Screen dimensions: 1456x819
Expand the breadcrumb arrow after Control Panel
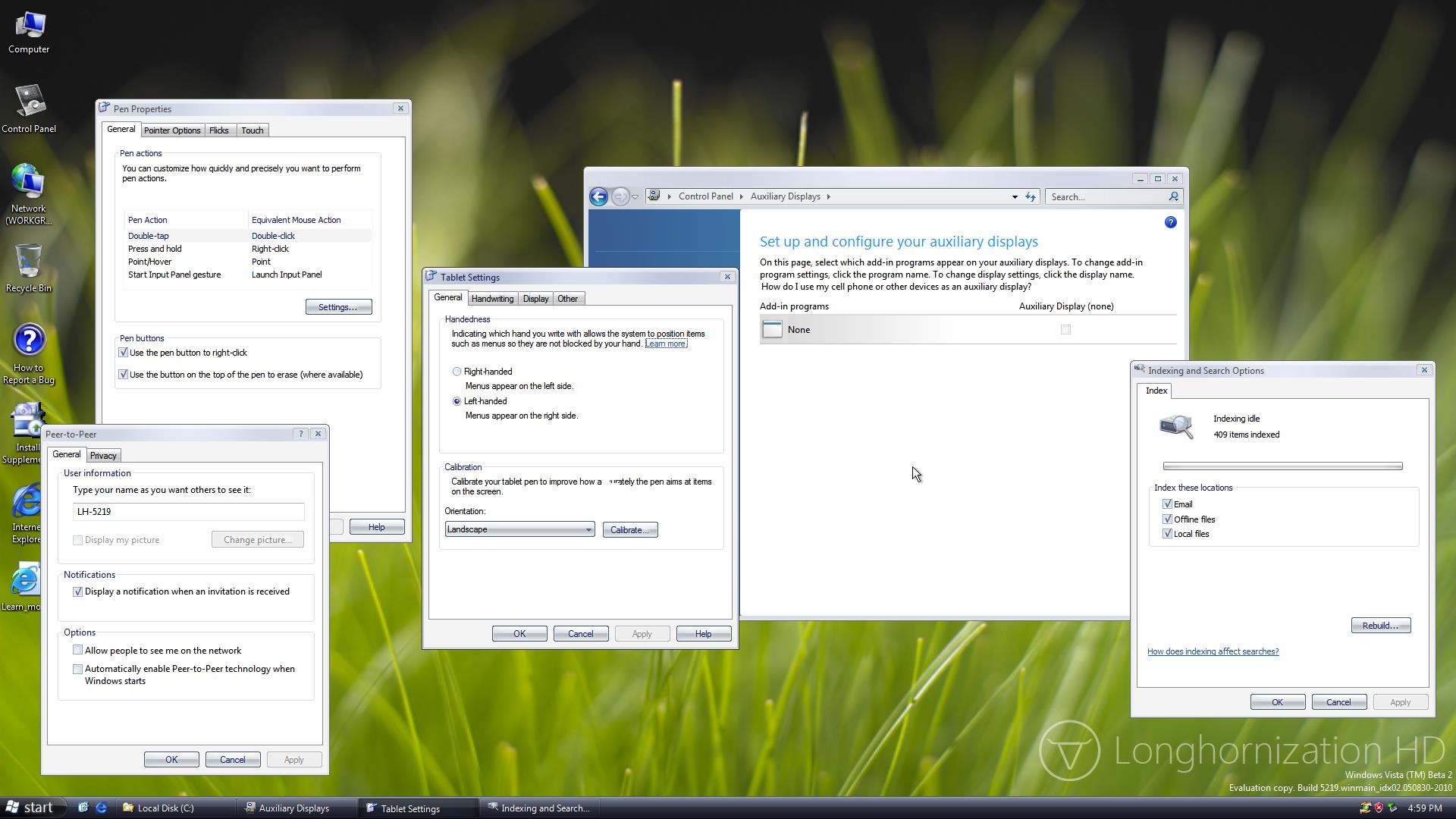(742, 197)
